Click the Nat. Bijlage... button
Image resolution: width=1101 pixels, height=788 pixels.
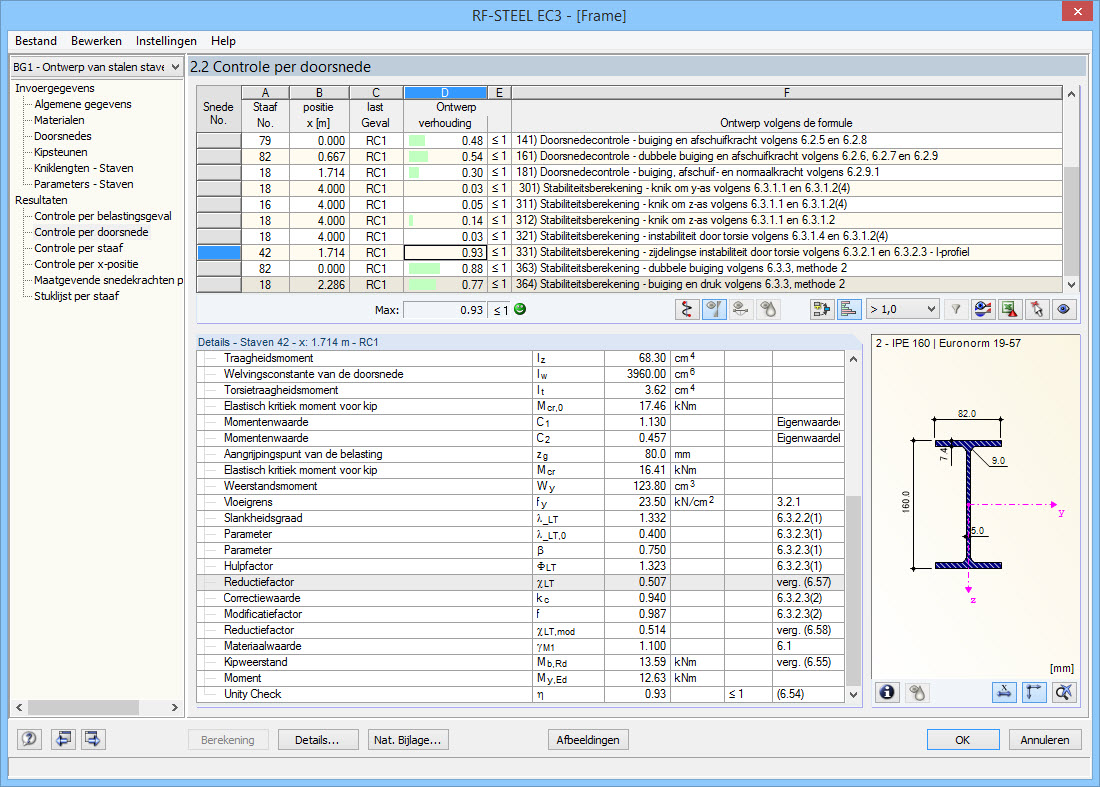408,740
